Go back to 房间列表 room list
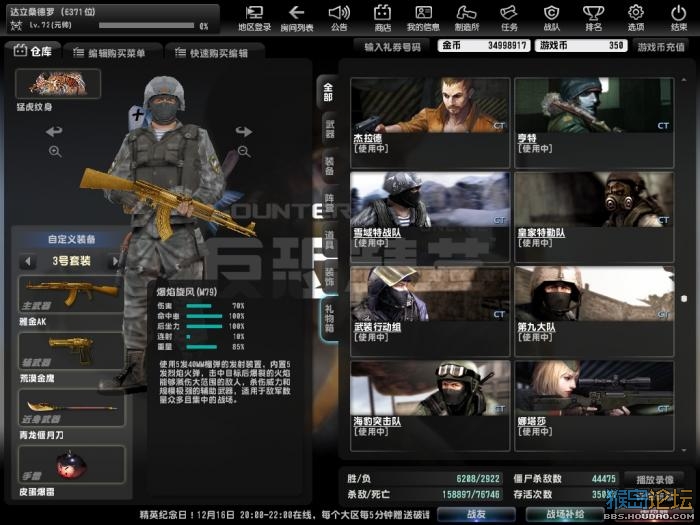The width and height of the screenshot is (700, 525). coord(297,18)
